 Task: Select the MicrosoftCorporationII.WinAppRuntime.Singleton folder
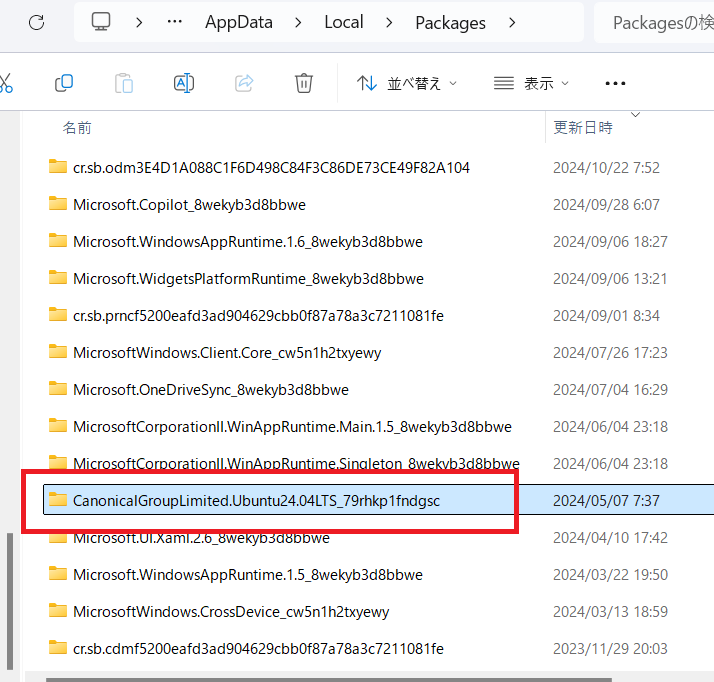click(296, 464)
